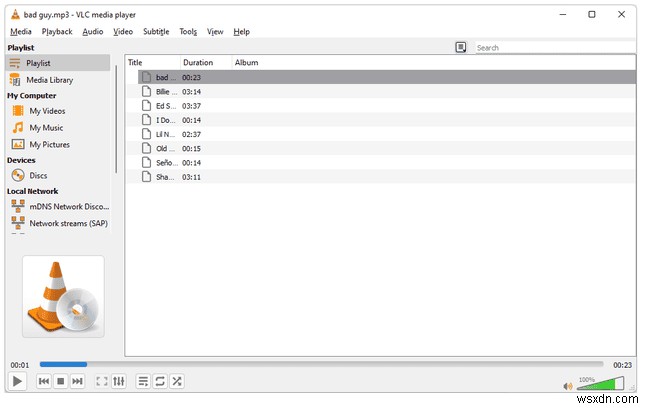Select mDNS Network Discovery item
The width and height of the screenshot is (650, 409).
(x=58, y=206)
